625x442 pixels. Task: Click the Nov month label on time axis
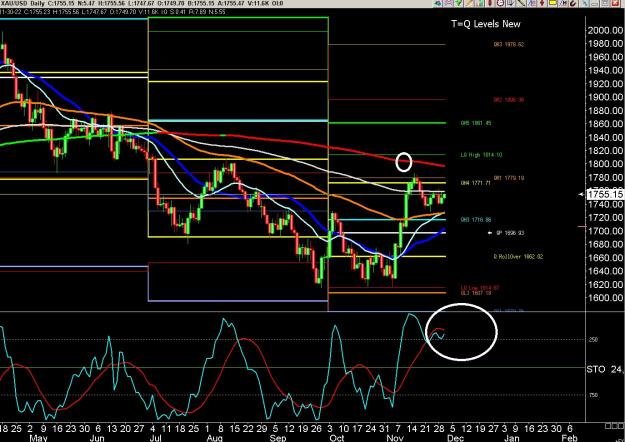(x=395, y=438)
